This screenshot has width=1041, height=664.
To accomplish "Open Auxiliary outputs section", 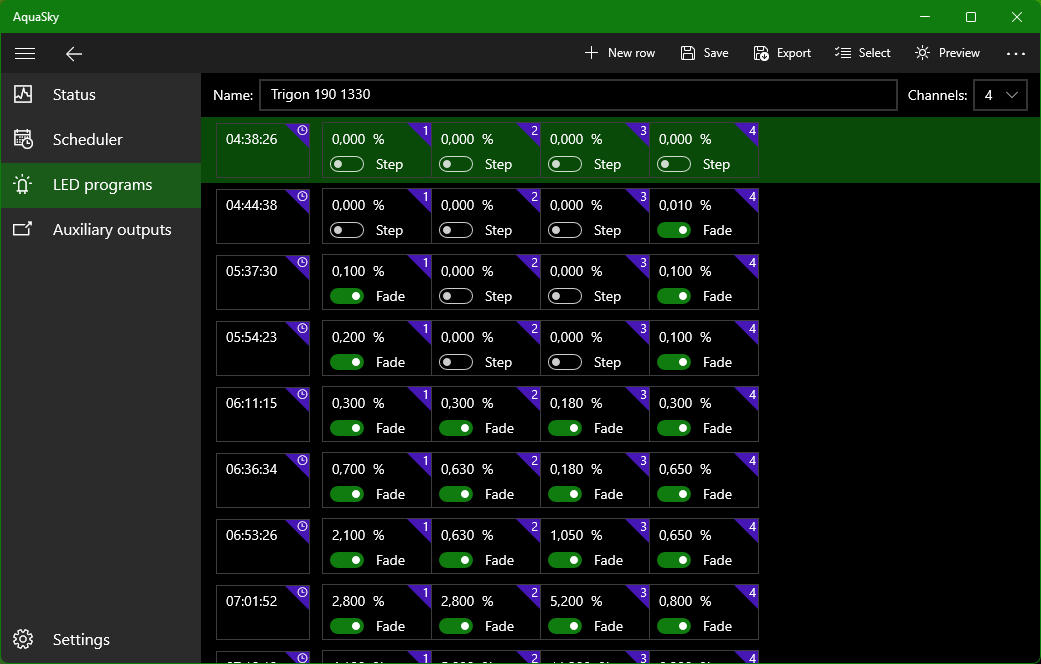I will [112, 230].
